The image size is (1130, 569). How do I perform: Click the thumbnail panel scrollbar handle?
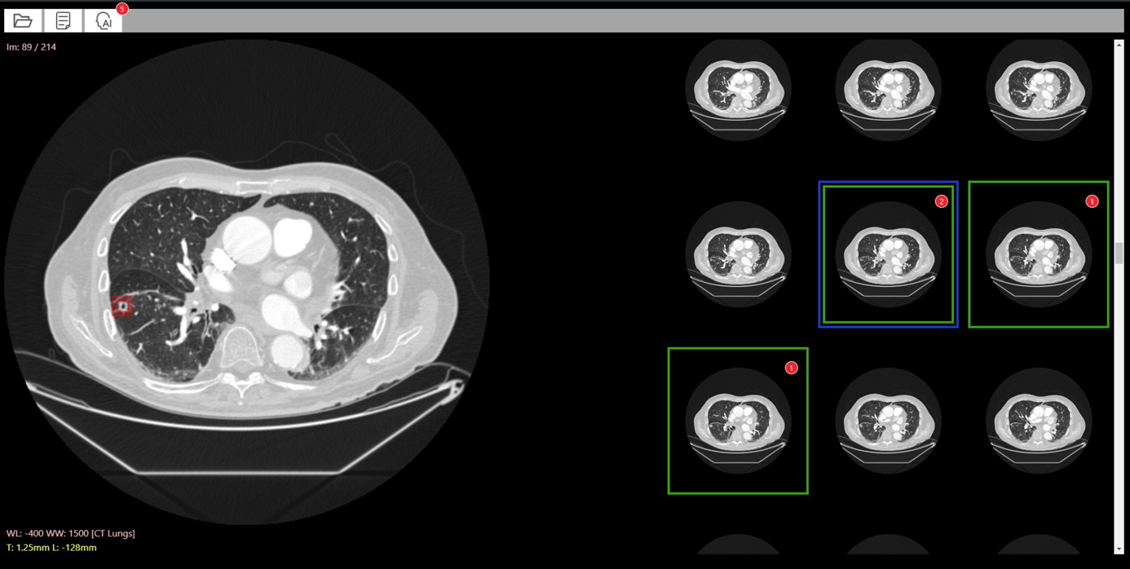[1119, 254]
